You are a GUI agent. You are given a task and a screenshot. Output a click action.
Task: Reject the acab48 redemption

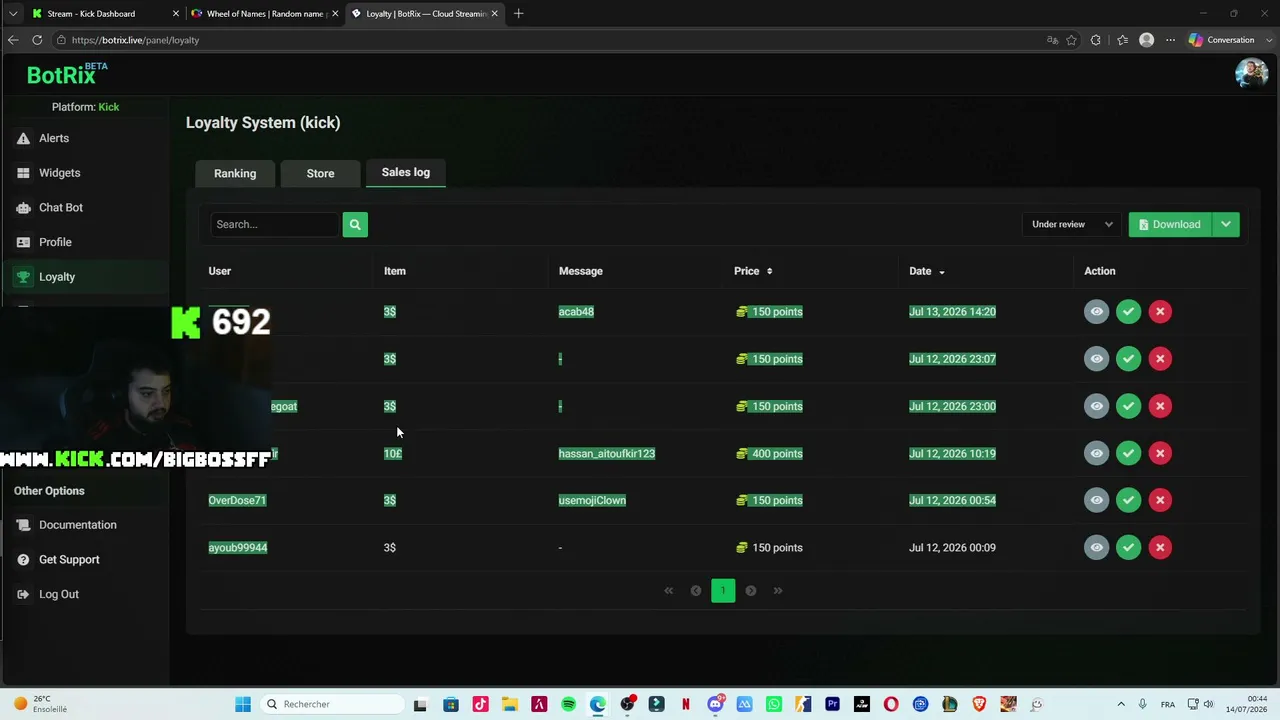[1160, 312]
